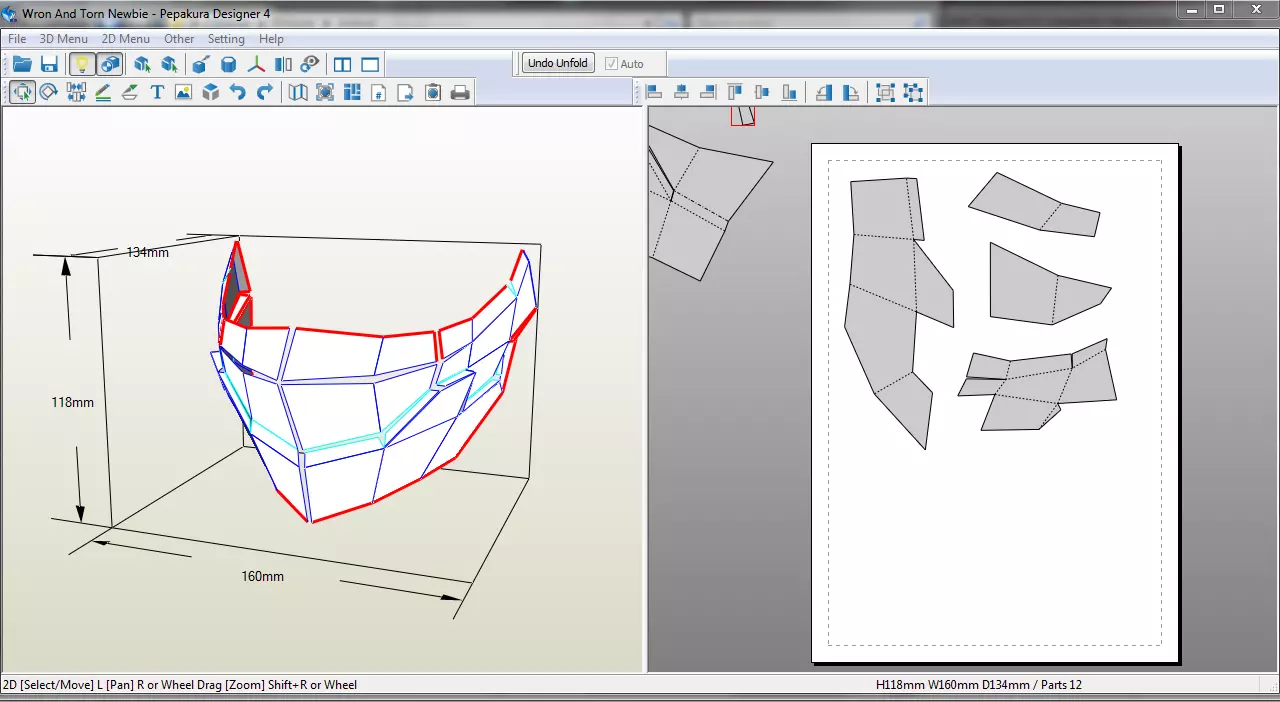Rotate selected part counterclockwise

click(x=824, y=93)
